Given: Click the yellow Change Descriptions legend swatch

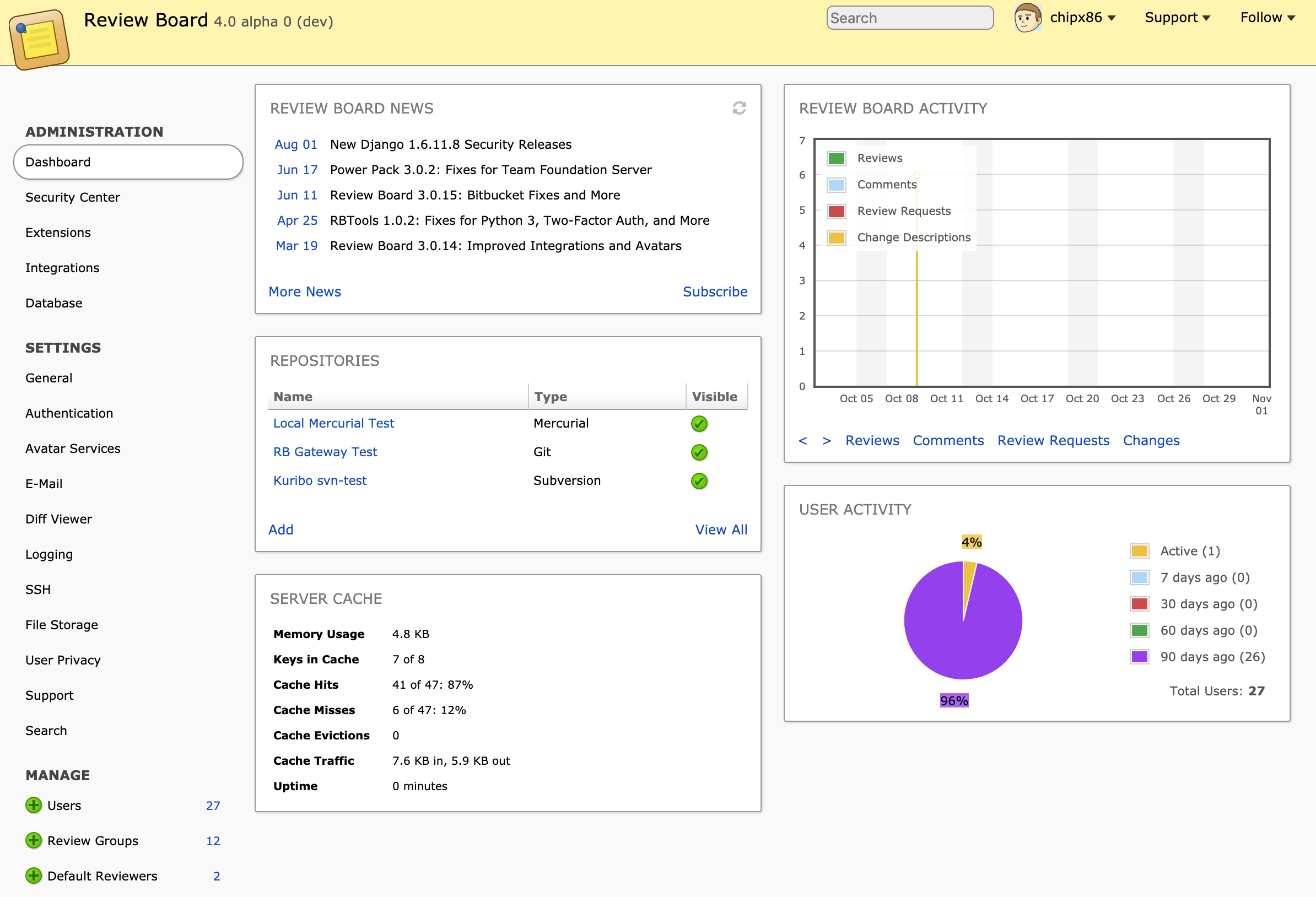Looking at the screenshot, I should 837,238.
